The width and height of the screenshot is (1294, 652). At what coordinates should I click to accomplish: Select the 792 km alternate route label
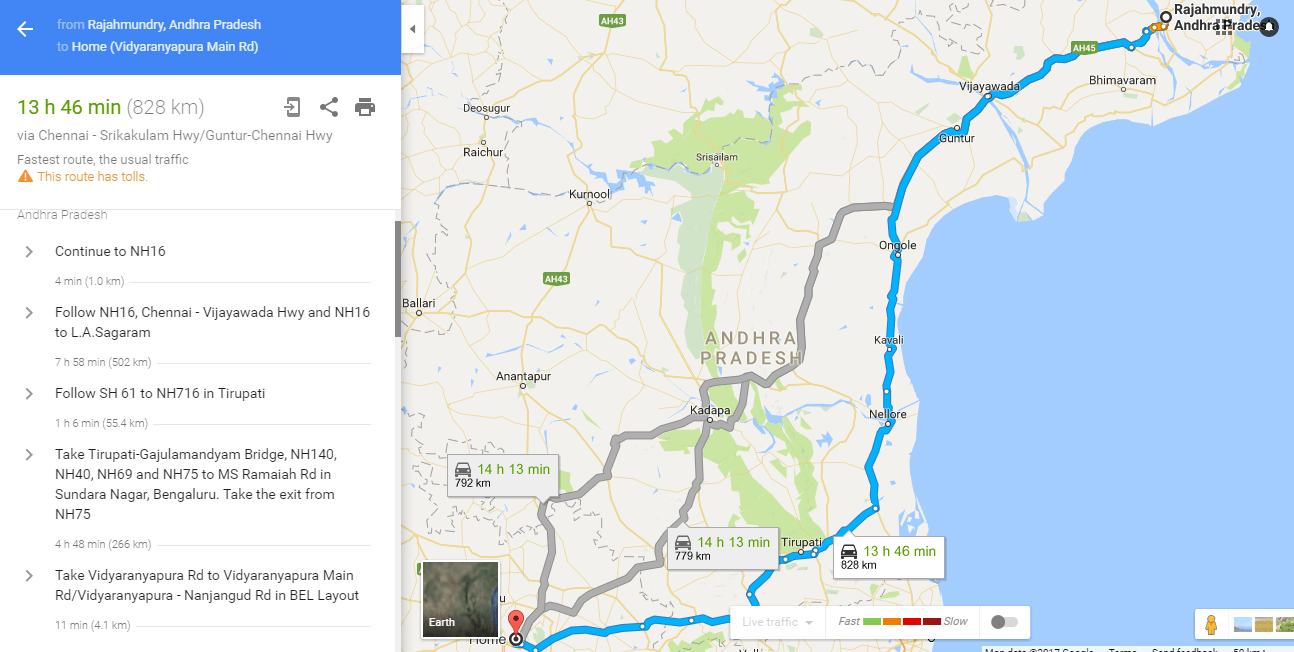503,475
